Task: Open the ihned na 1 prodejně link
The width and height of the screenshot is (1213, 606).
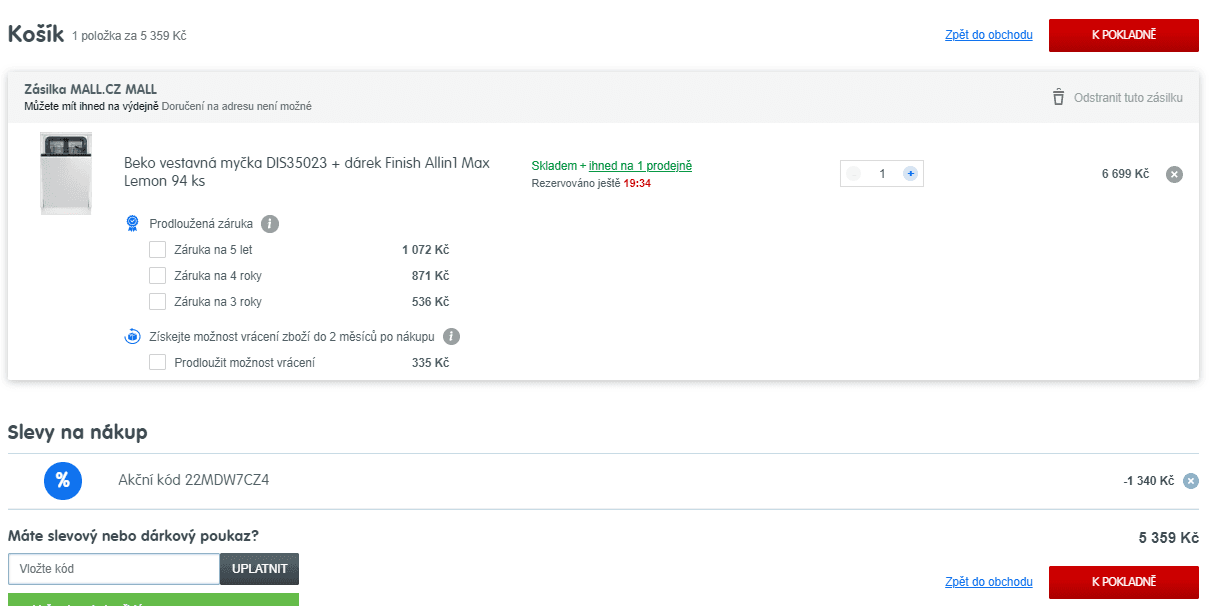Action: 640,166
